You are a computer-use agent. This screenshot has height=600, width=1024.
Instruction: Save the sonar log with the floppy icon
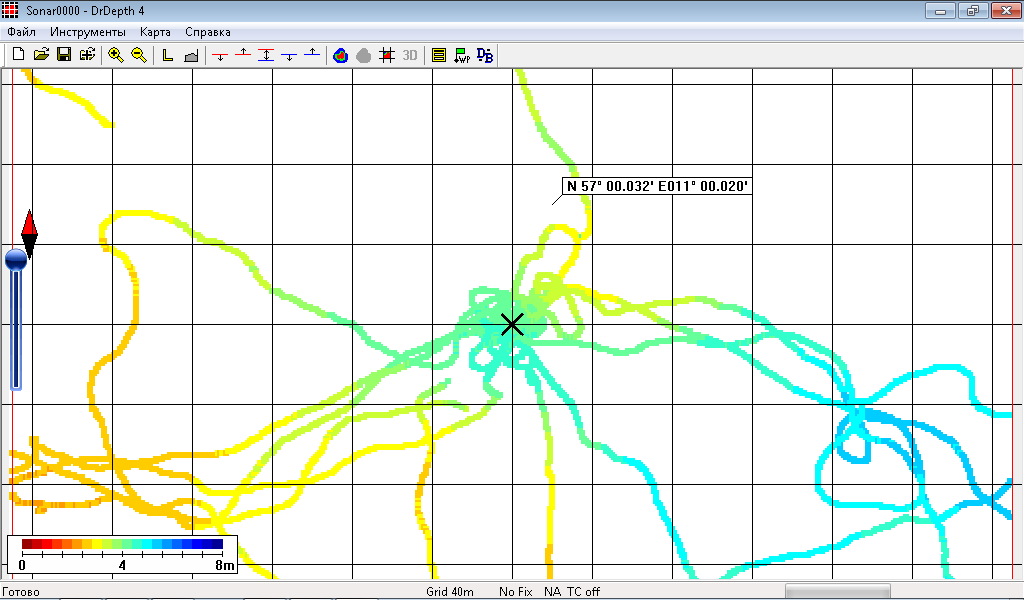(x=64, y=55)
